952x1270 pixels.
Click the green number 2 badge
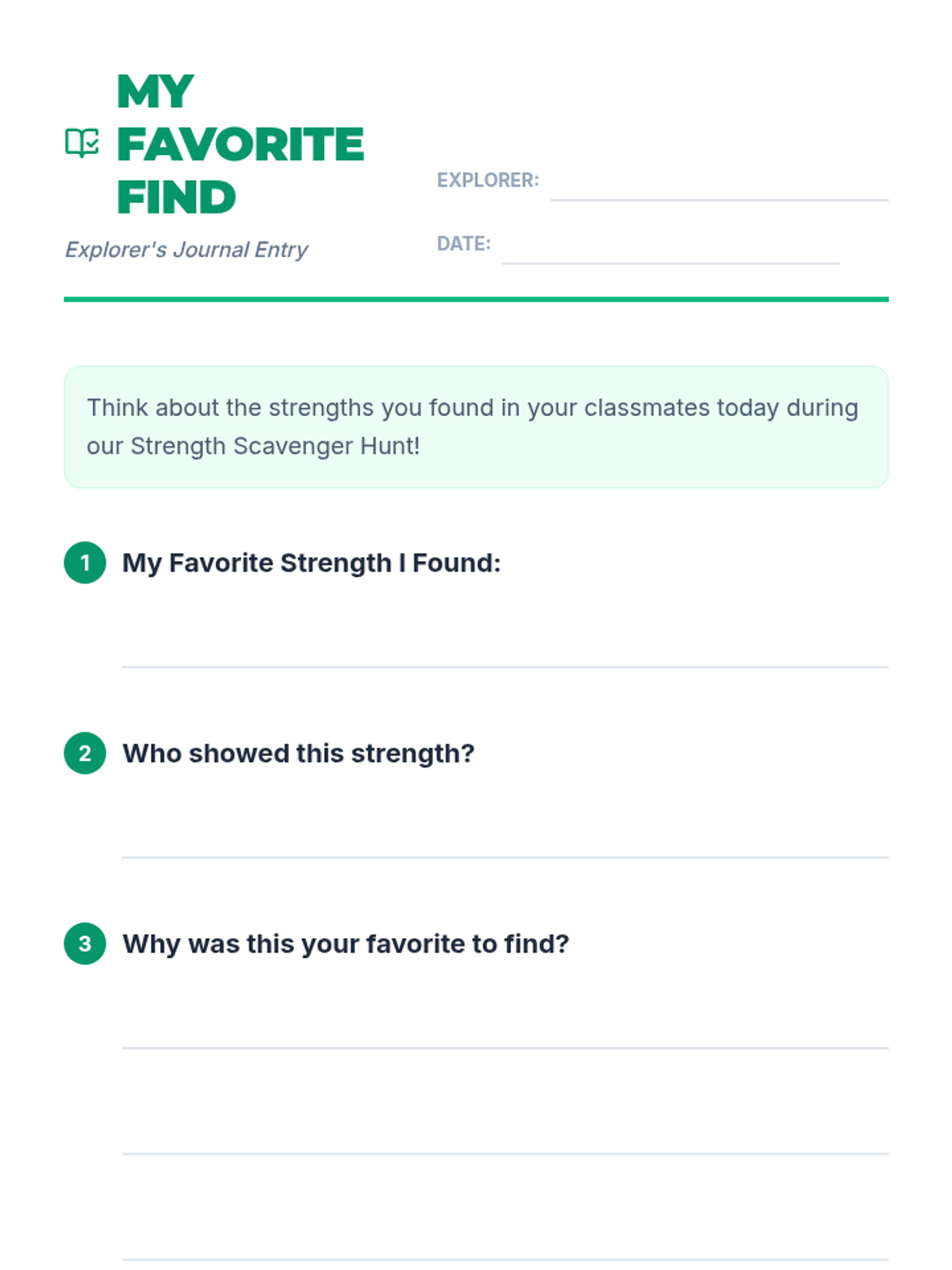tap(85, 753)
